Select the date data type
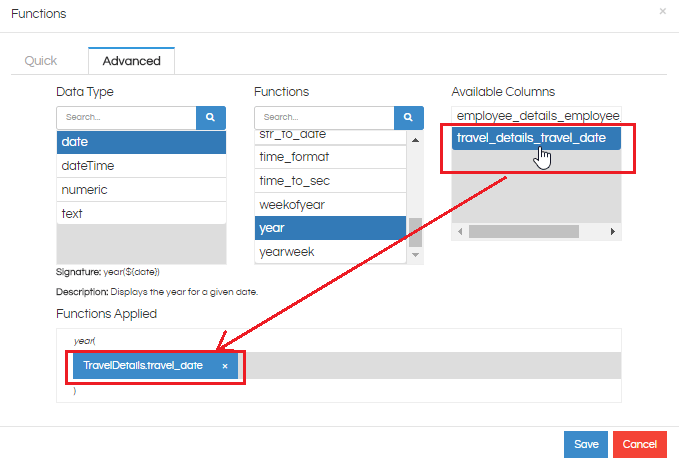679x461 pixels. point(141,142)
